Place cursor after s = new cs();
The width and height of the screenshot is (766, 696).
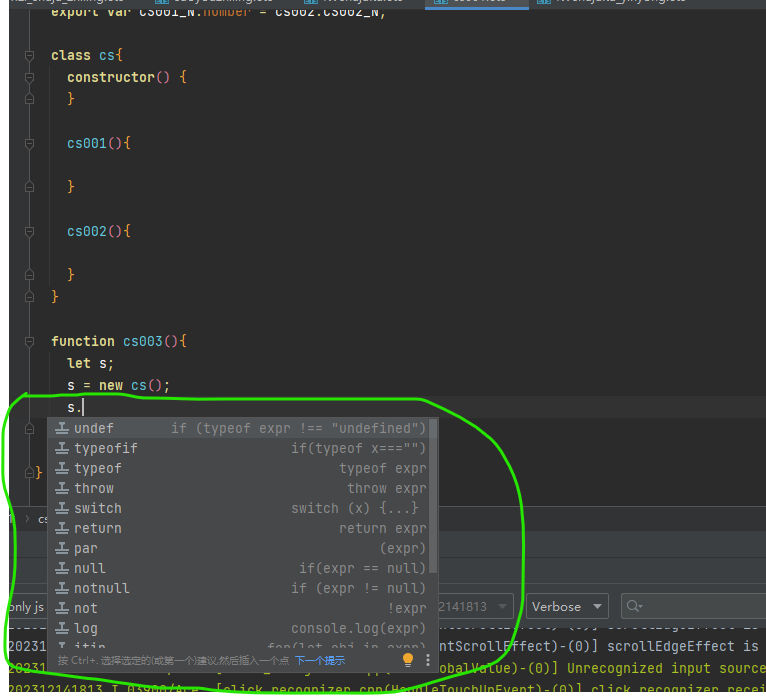170,385
